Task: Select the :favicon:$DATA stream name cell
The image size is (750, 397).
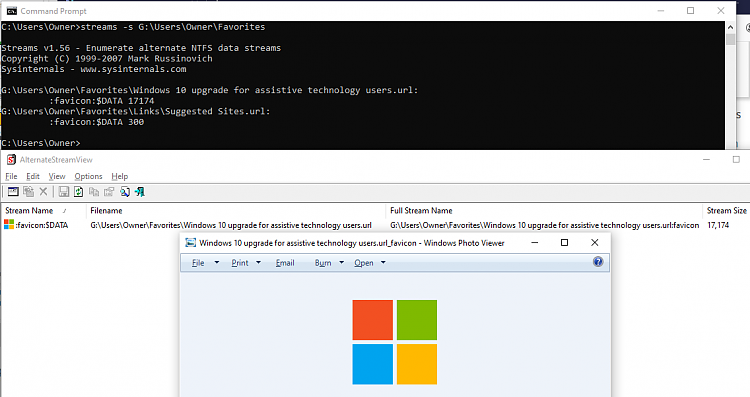Action: tap(42, 225)
